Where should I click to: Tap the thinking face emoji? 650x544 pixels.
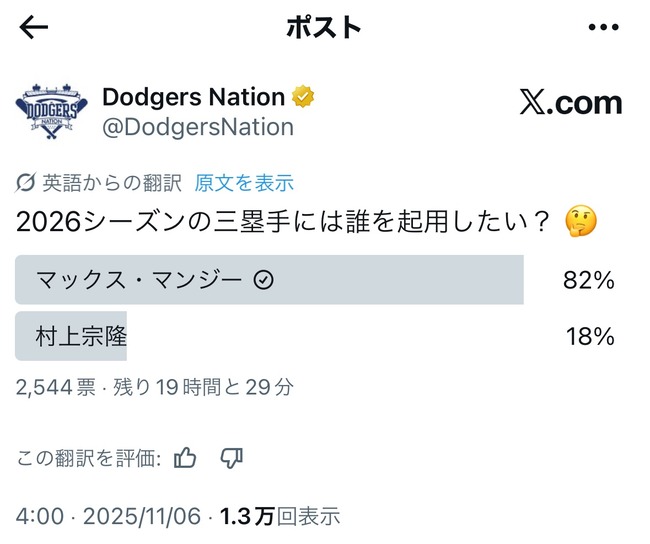point(580,222)
